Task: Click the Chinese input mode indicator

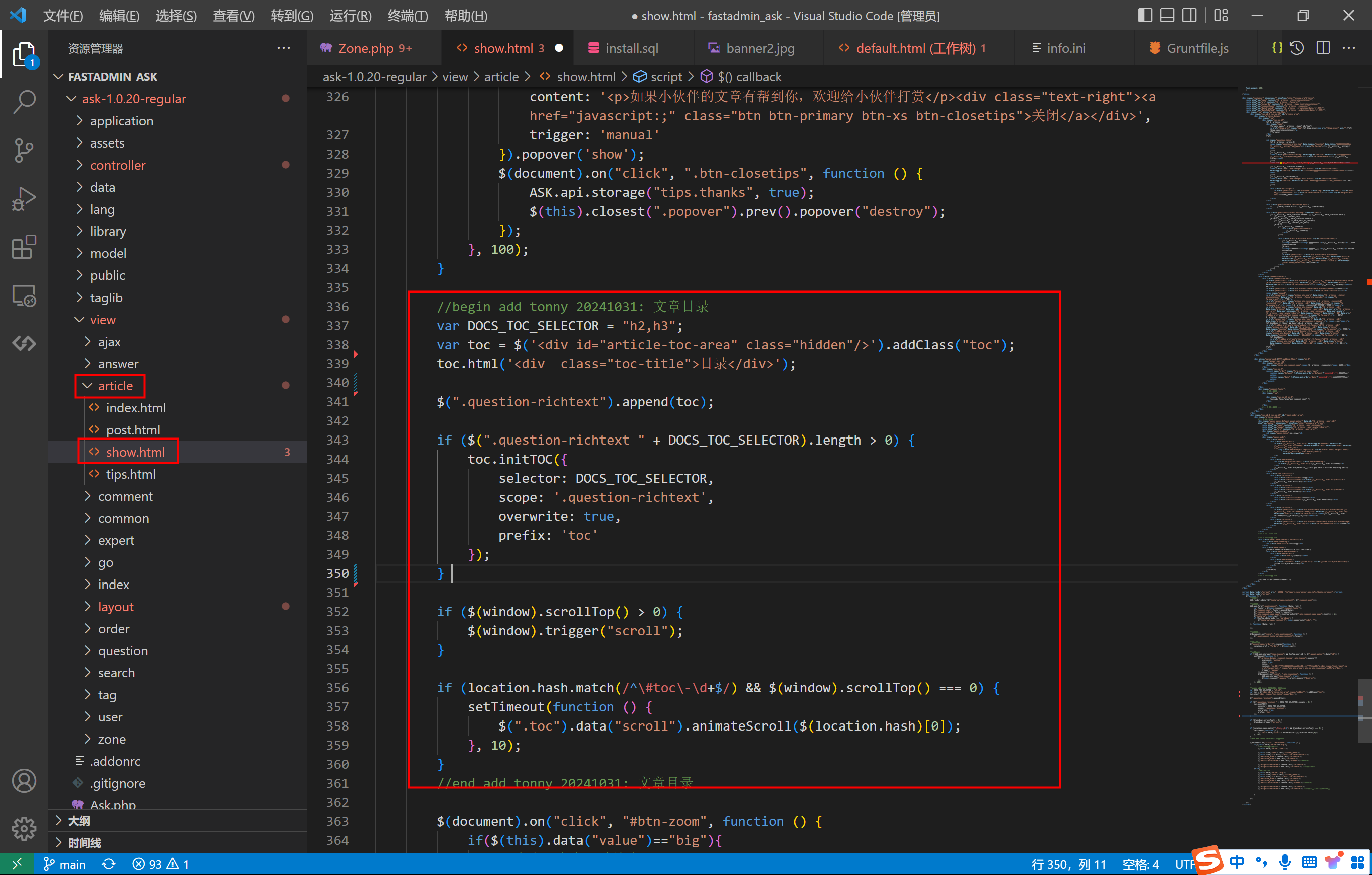Action: pyautogui.click(x=1237, y=863)
